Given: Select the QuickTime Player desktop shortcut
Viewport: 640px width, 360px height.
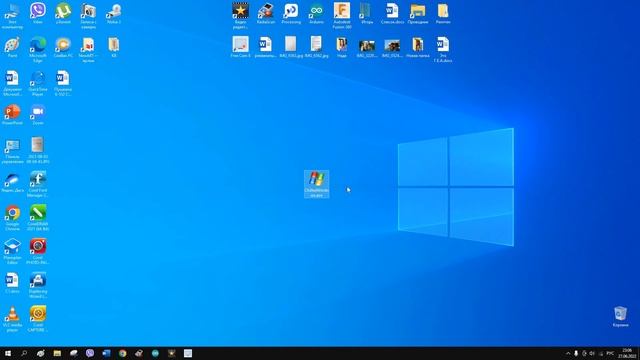Looking at the screenshot, I should (x=38, y=83).
